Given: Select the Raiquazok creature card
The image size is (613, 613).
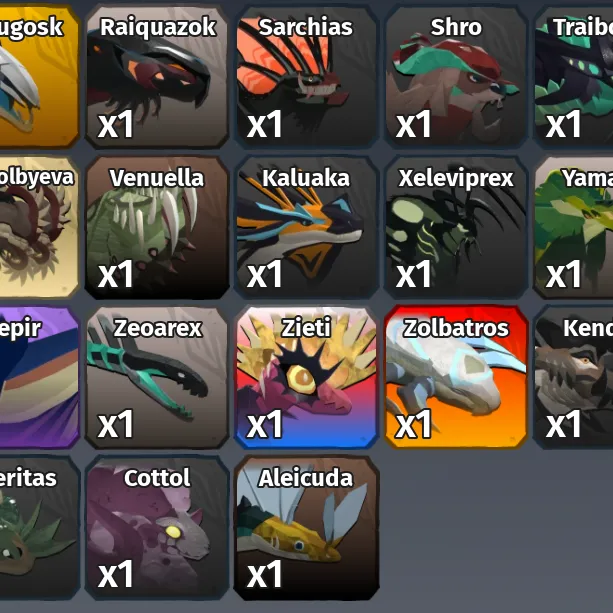Looking at the screenshot, I should 157,77.
